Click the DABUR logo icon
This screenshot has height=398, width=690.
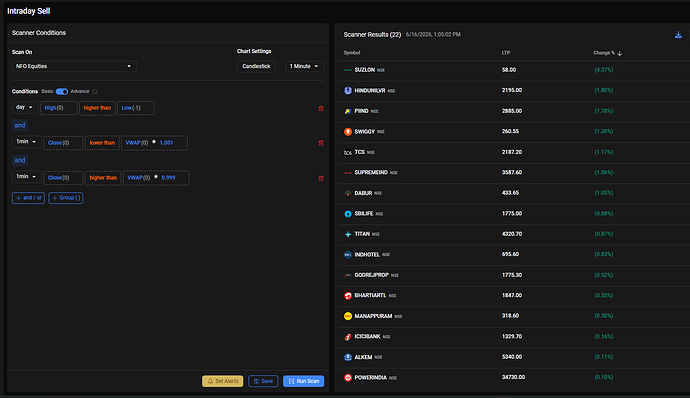(x=348, y=193)
